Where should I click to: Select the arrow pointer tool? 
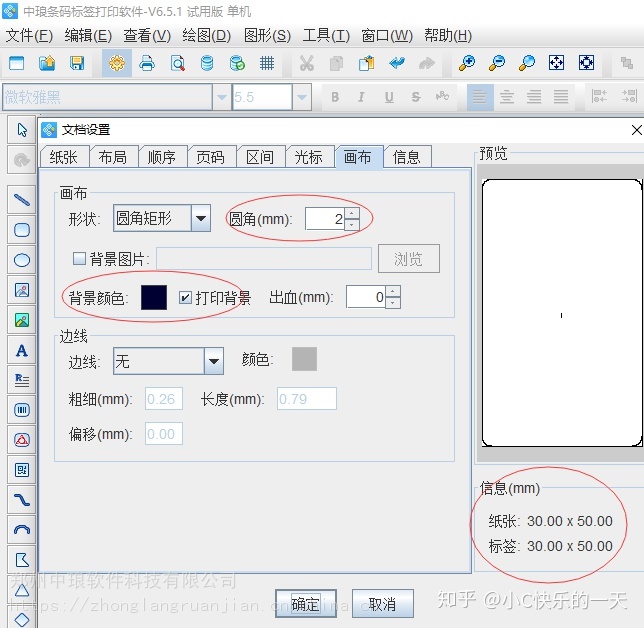(22, 130)
